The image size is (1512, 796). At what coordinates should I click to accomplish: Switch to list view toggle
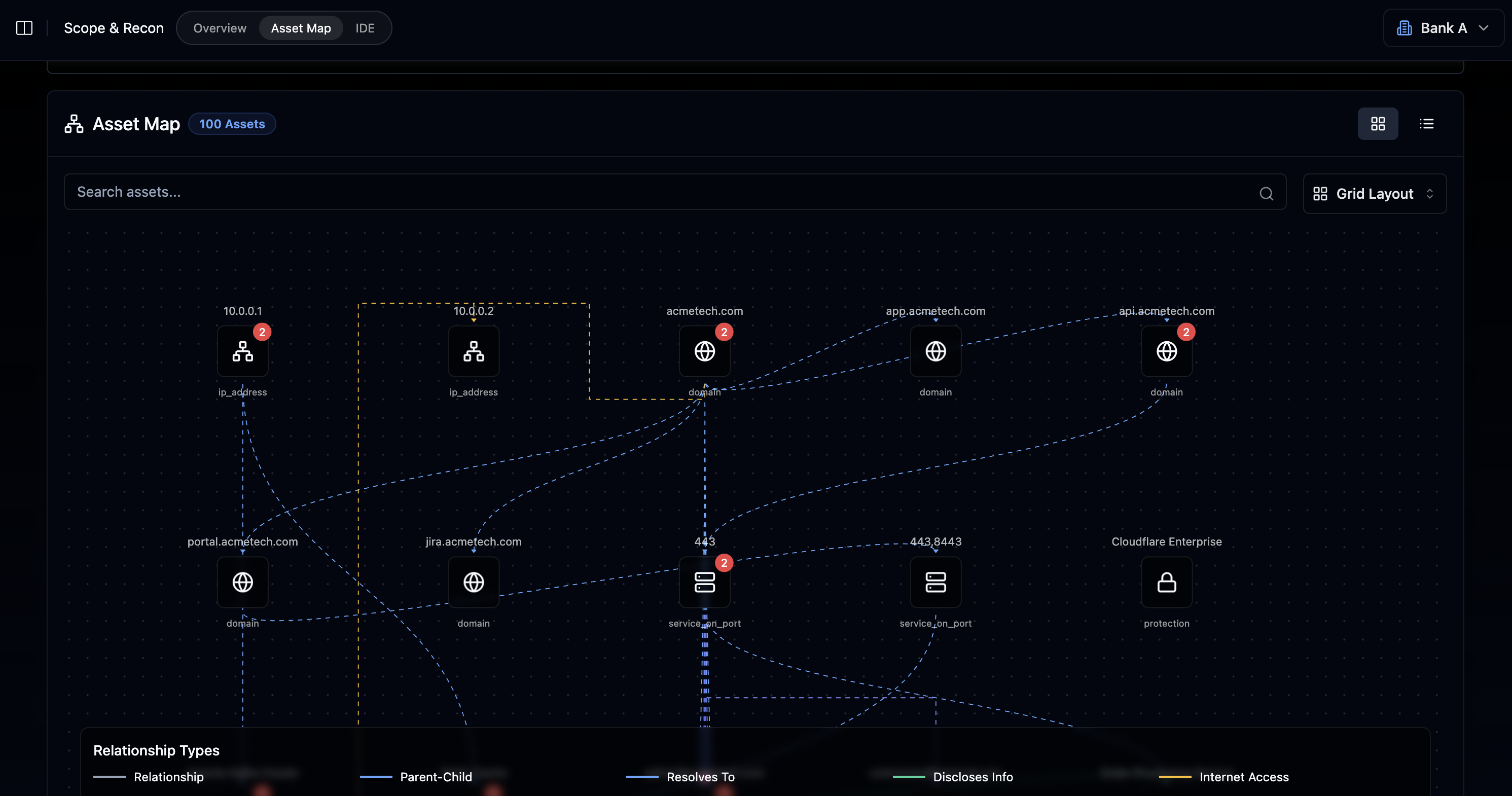pyautogui.click(x=1426, y=123)
